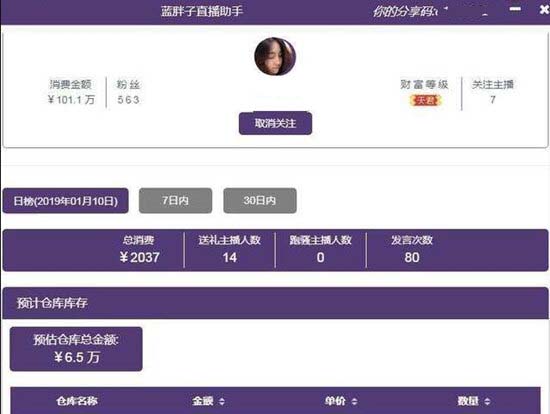
Task: Click the 送礼主播人数 value 14
Action: click(x=229, y=257)
